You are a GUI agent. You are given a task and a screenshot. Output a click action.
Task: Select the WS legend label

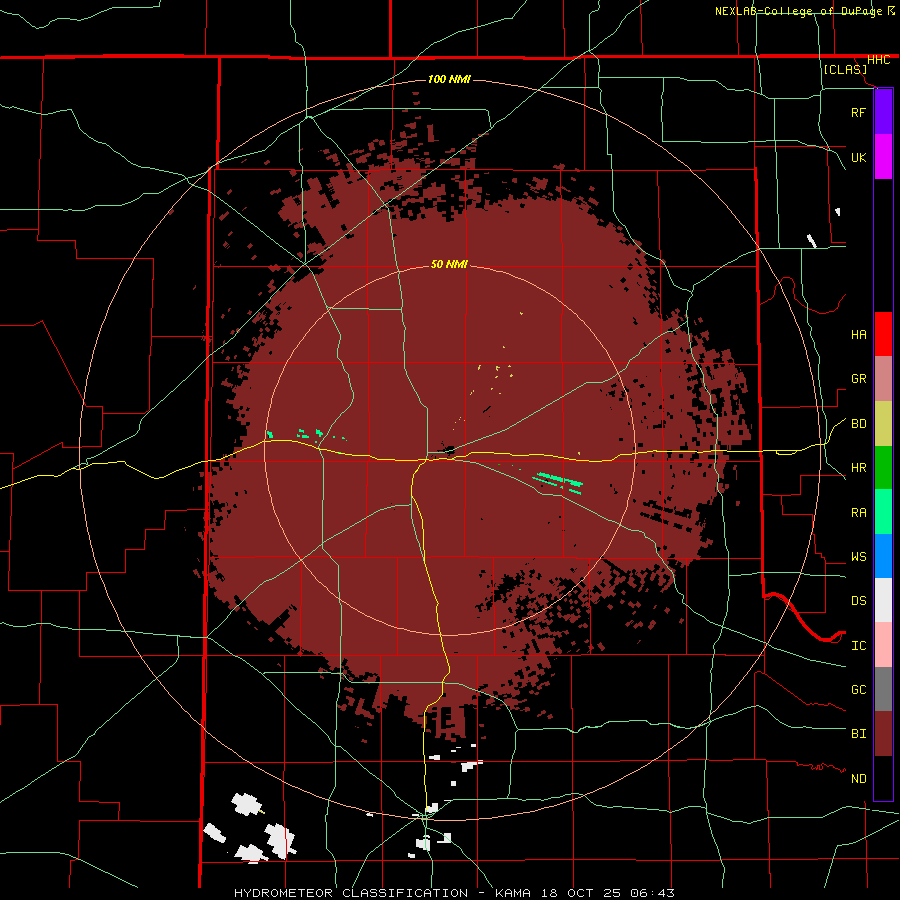pos(858,557)
